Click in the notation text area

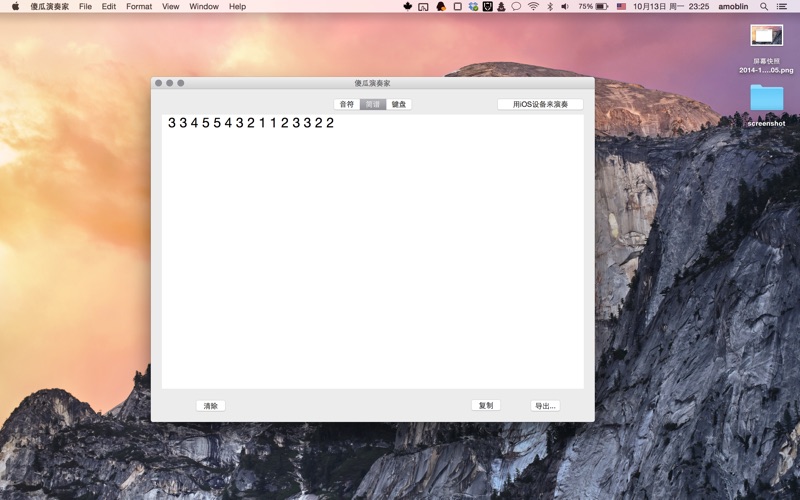pos(373,252)
